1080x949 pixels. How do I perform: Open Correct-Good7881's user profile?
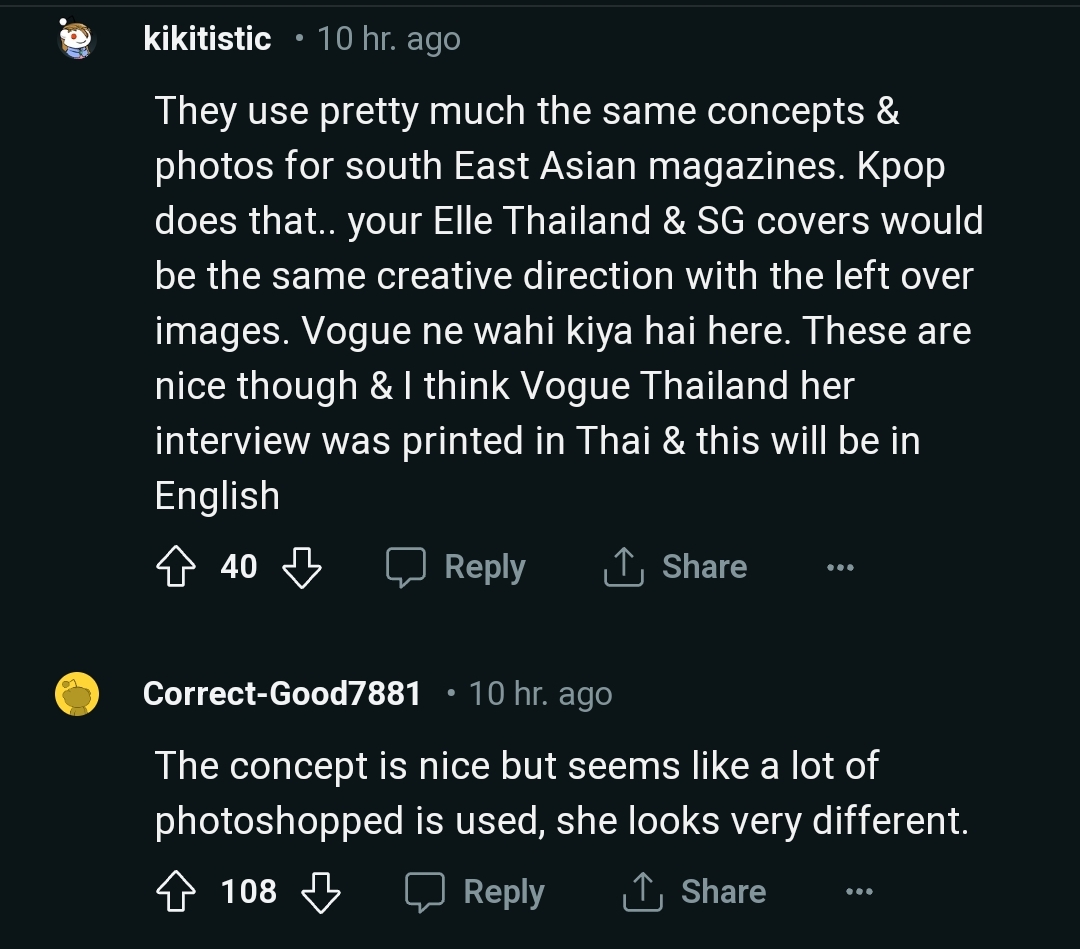coord(282,693)
